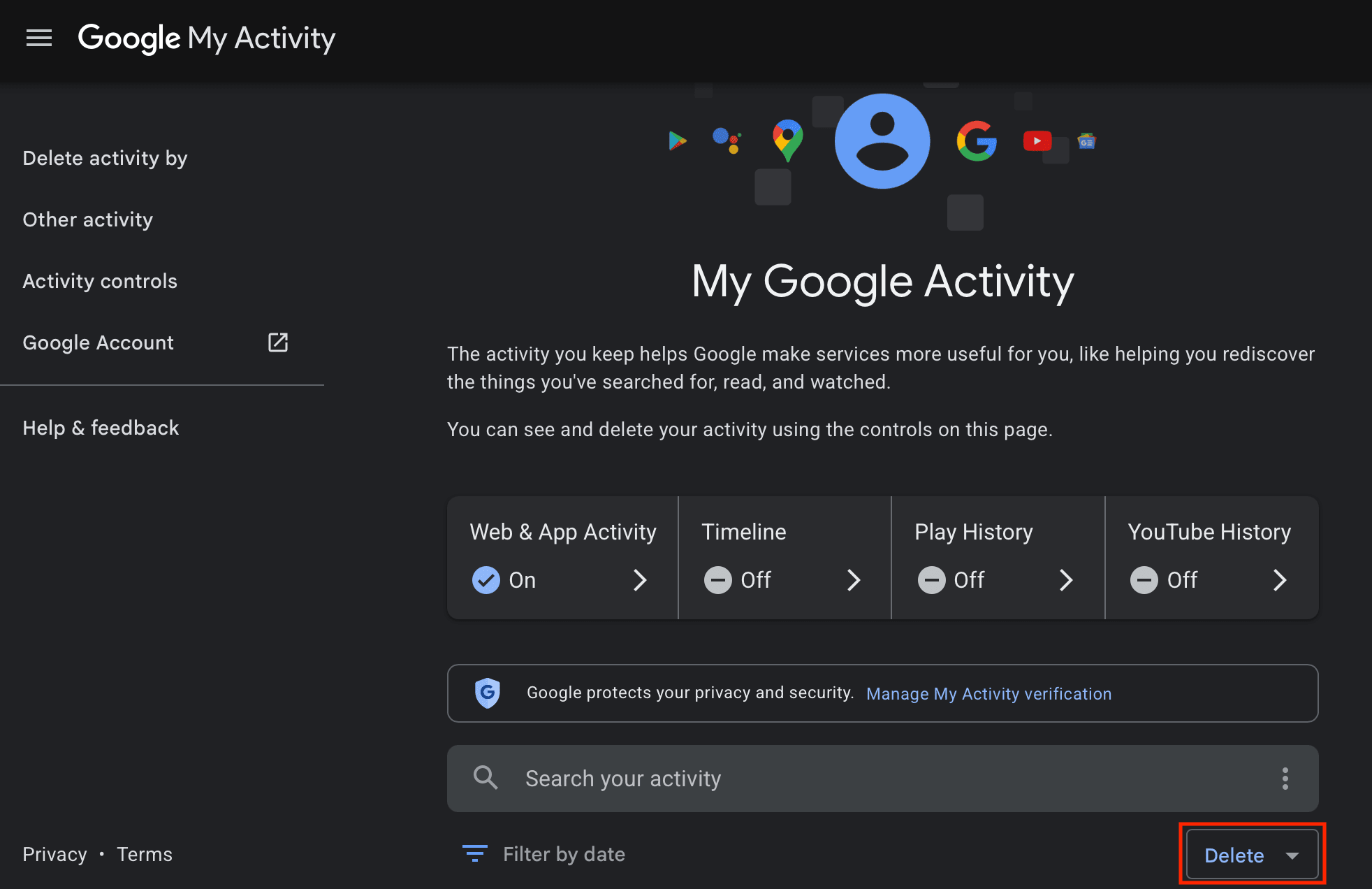The height and width of the screenshot is (889, 1372).
Task: Click the Google Play icon in header illustration
Action: click(x=677, y=140)
